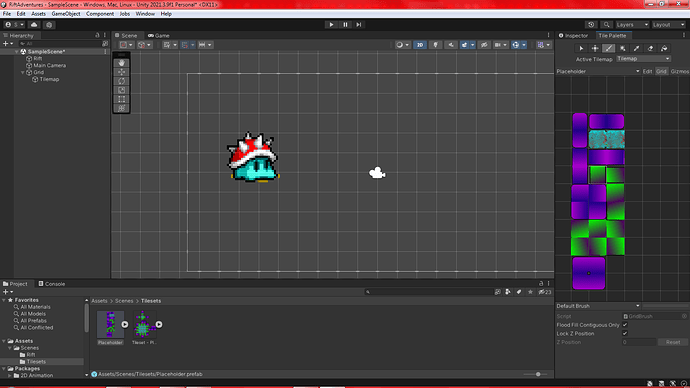
Task: Click the favorites star icon in Project toolbar
Action: pos(530,292)
